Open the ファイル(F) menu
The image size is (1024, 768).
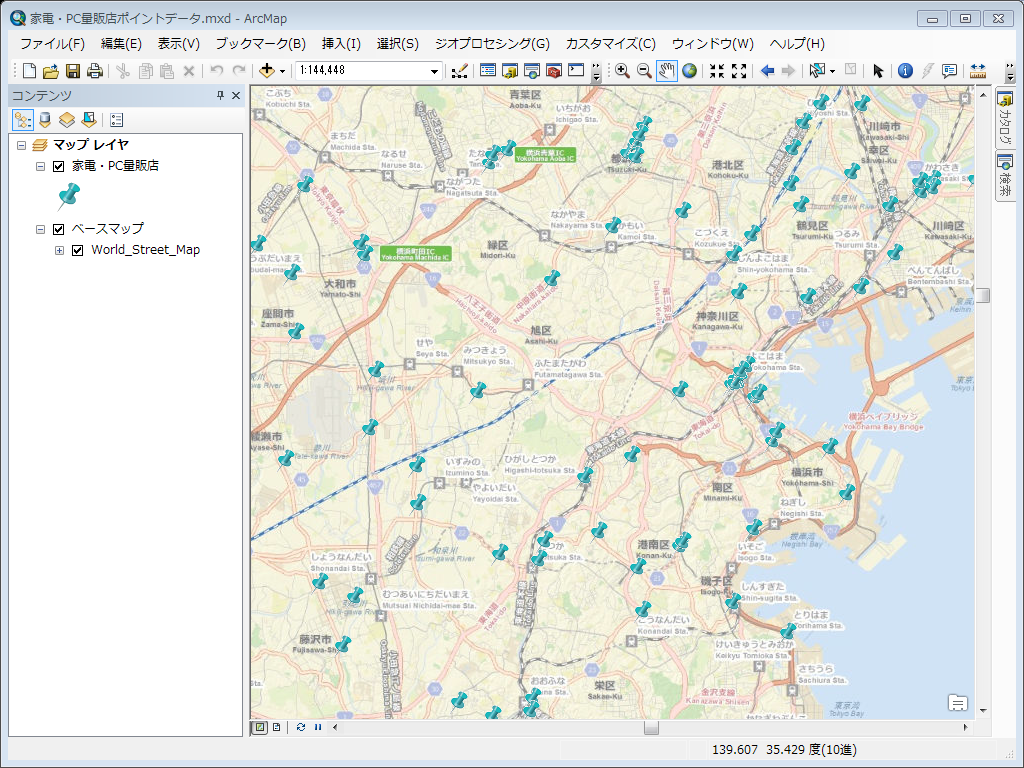(52, 44)
